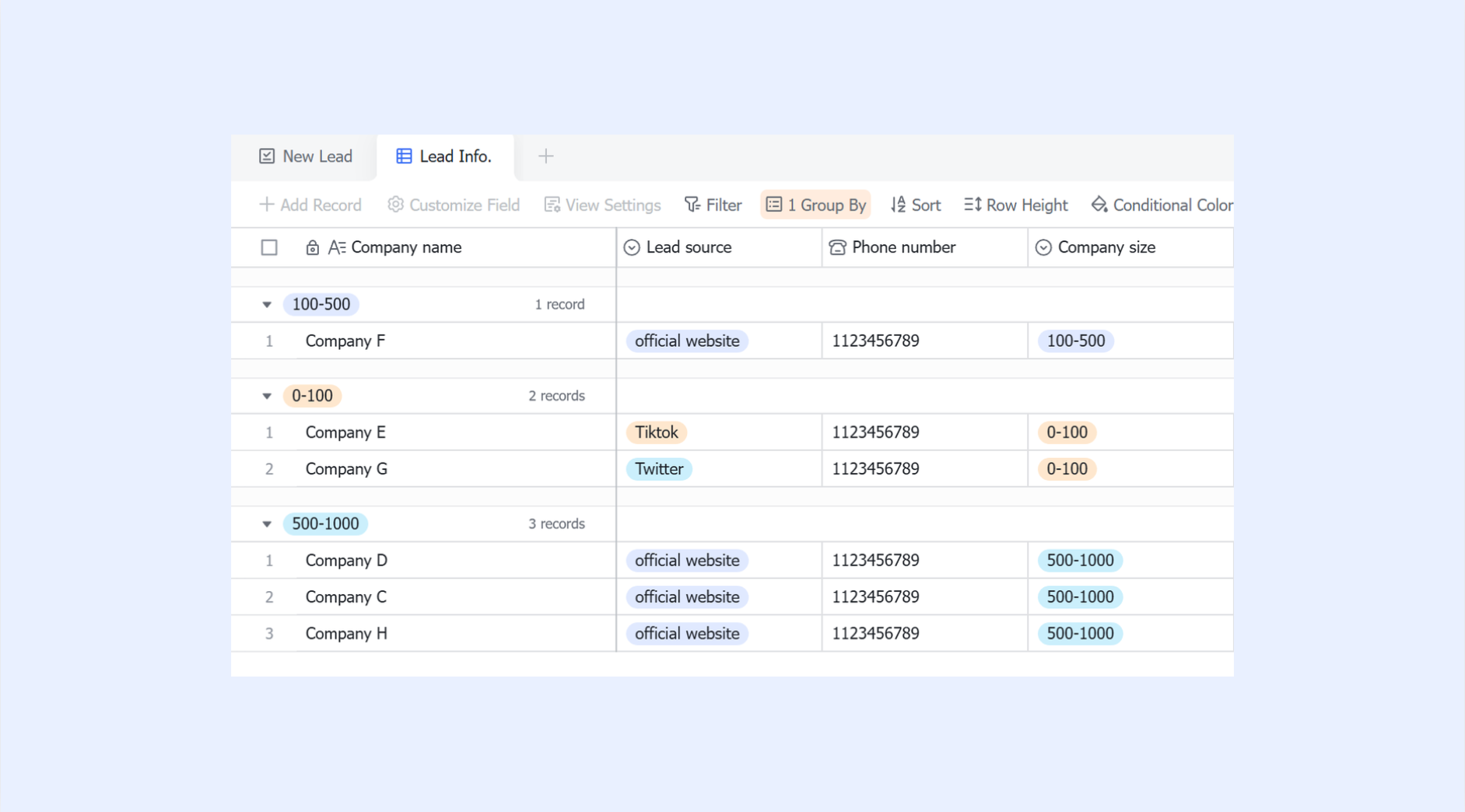Collapse the 0-100 group

point(267,396)
